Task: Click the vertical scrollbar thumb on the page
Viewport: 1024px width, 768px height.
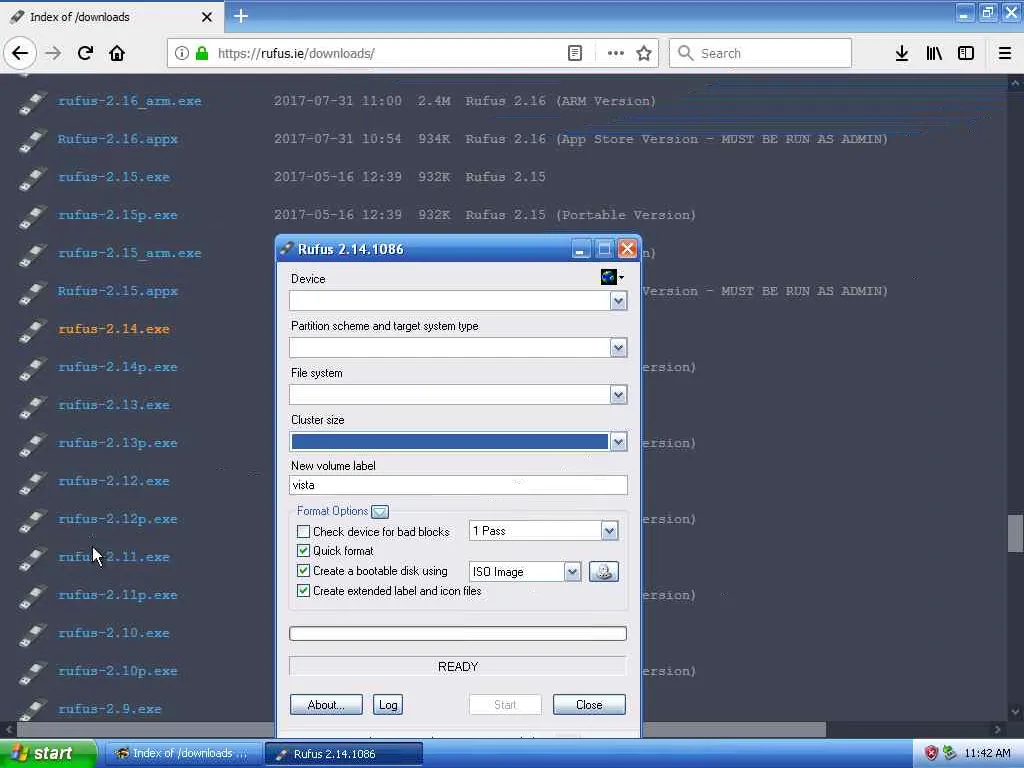Action: tap(1015, 534)
